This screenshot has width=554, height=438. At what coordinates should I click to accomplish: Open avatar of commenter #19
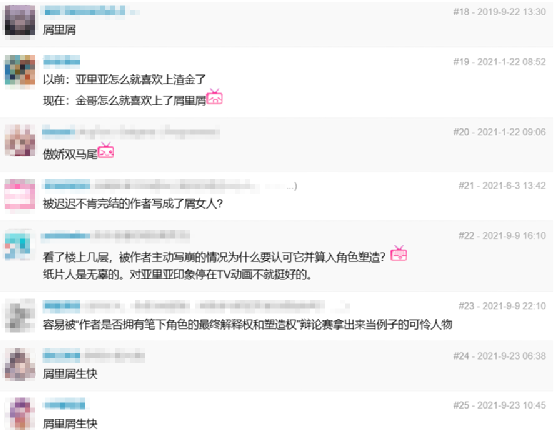pyautogui.click(x=20, y=70)
